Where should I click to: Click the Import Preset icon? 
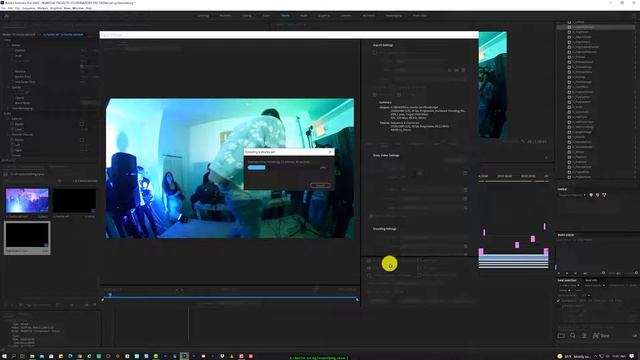click(456, 70)
